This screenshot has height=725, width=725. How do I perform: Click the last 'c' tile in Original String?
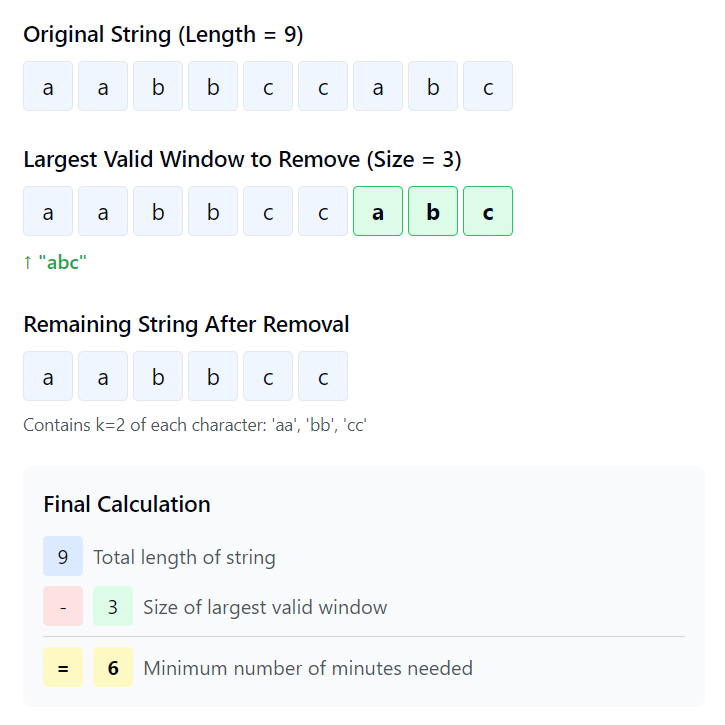(x=488, y=86)
